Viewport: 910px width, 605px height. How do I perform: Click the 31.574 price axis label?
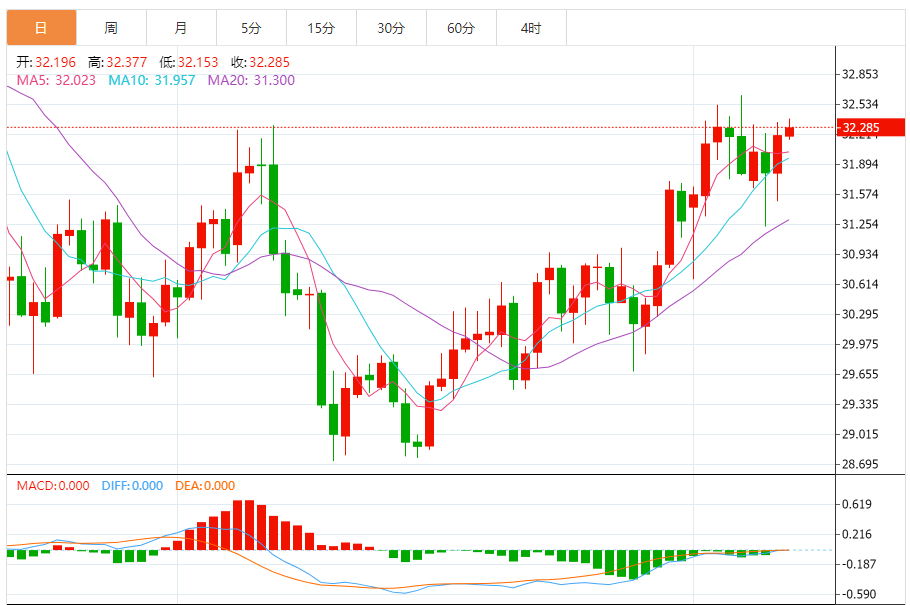860,194
